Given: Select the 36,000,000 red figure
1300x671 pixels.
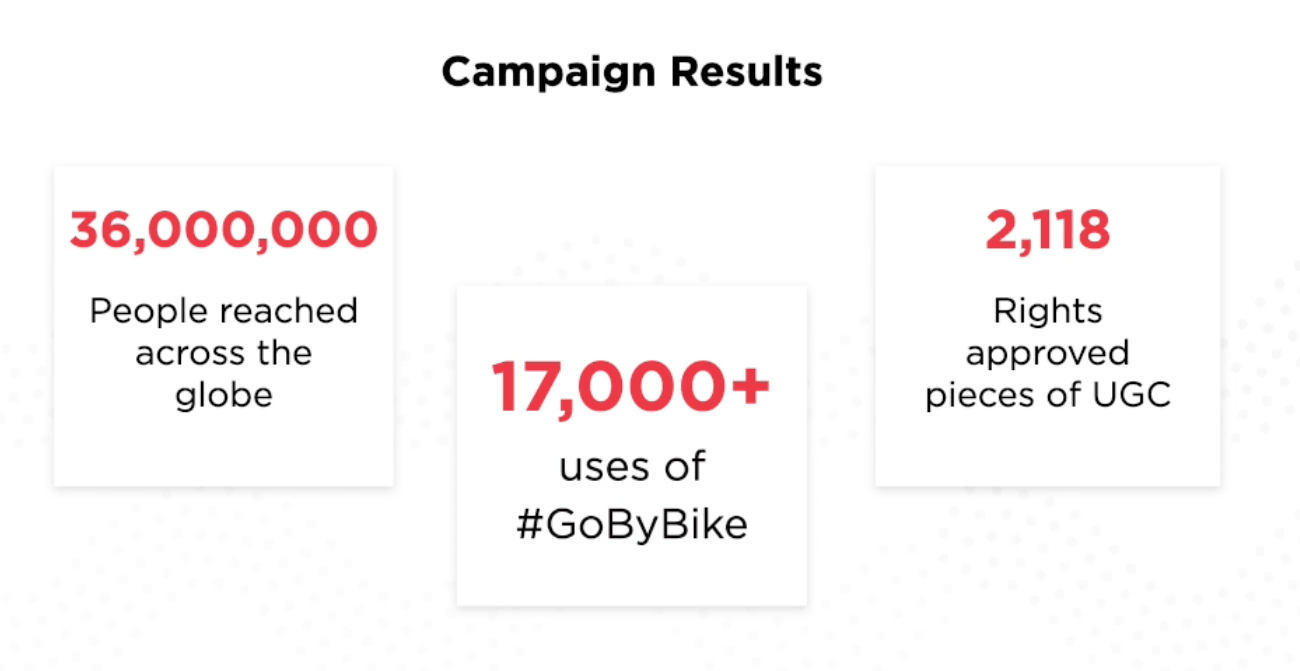Looking at the screenshot, I should [224, 231].
